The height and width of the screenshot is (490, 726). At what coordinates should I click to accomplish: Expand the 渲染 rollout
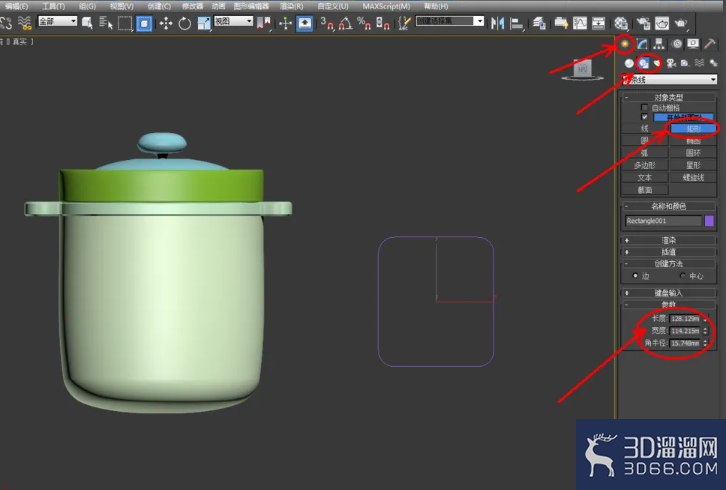coord(669,240)
